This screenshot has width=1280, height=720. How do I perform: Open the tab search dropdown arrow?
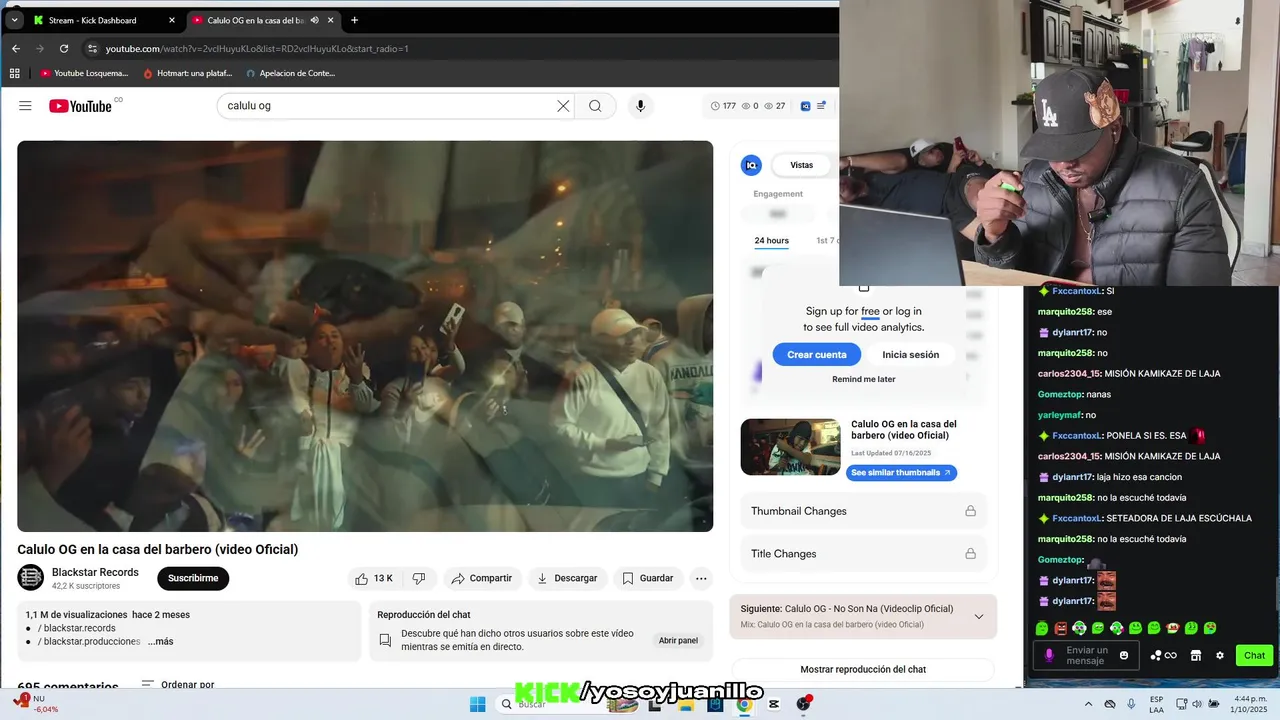14,20
